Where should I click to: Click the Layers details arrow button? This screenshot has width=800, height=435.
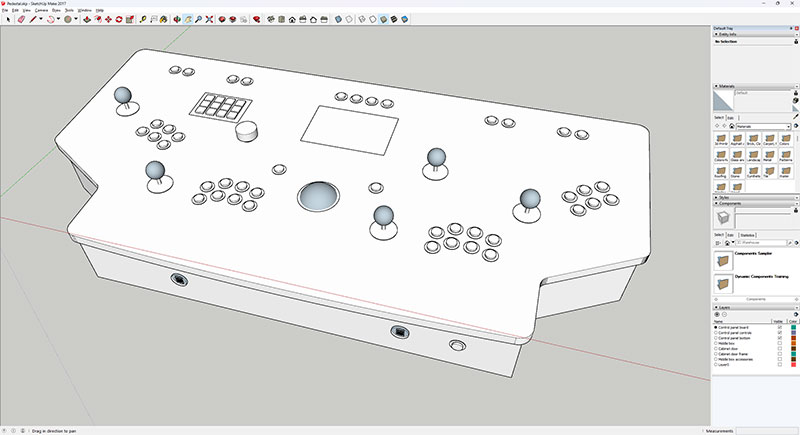tap(796, 315)
